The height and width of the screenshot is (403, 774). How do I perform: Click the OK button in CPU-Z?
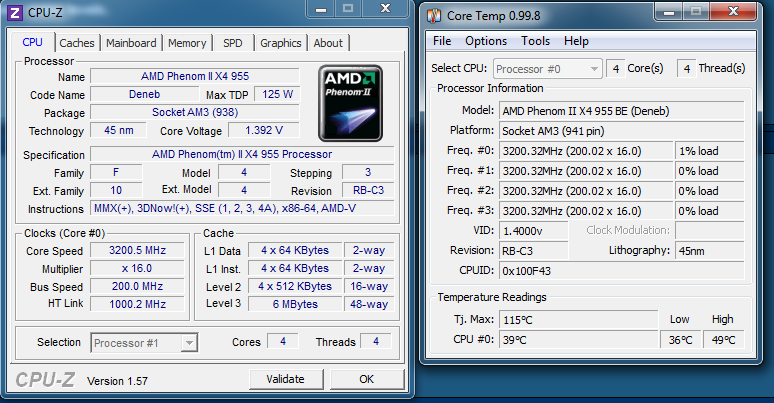[x=366, y=379]
